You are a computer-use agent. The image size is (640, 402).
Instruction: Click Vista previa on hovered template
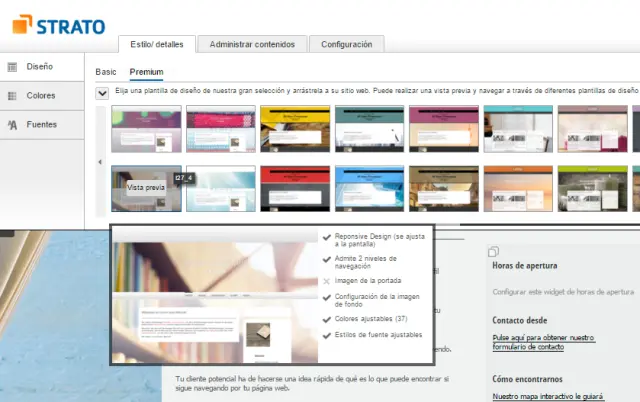pyautogui.click(x=146, y=187)
